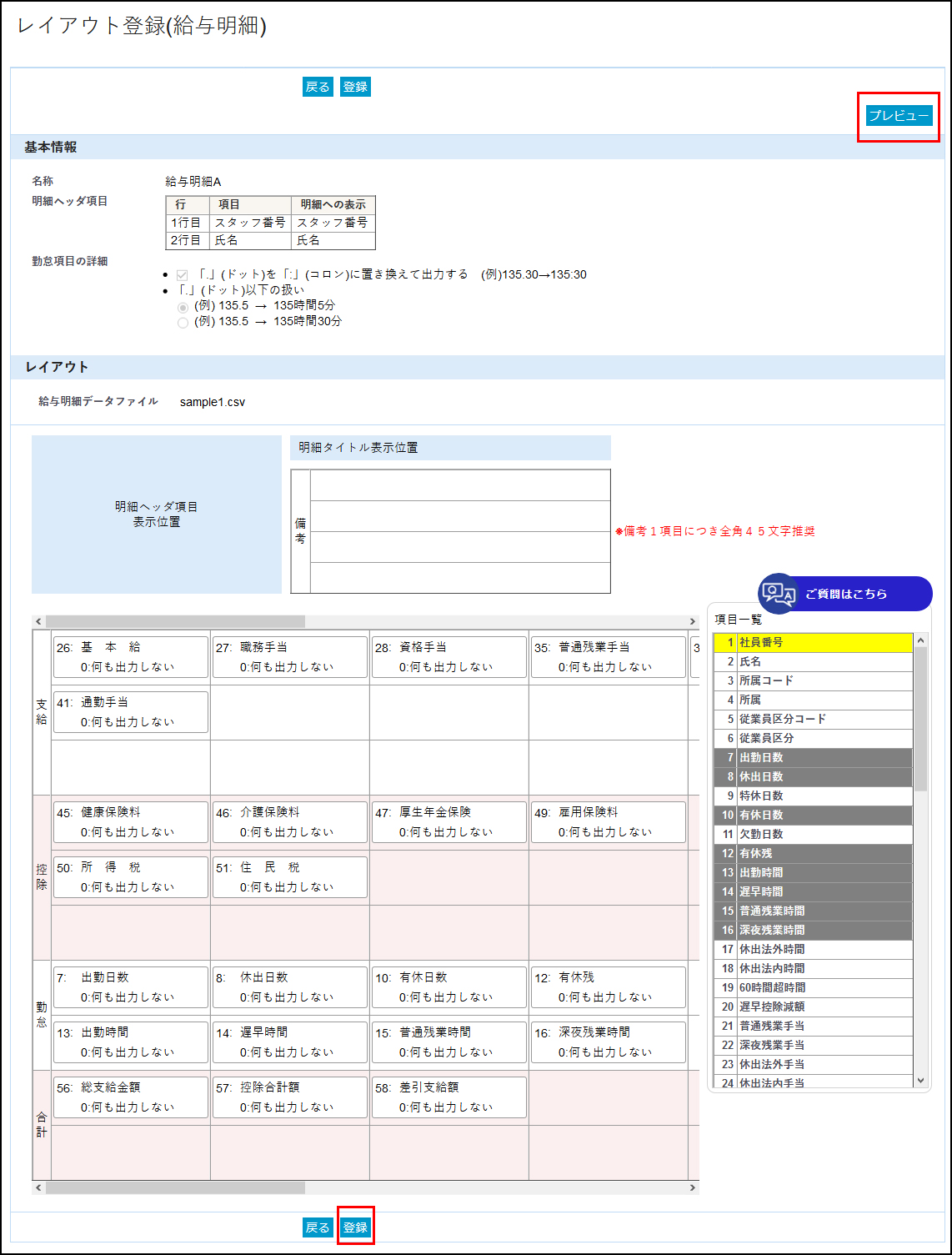This screenshot has width=952, height=1255.
Task: Click the upper grid scrollbar left arrow
Action: pyautogui.click(x=38, y=622)
